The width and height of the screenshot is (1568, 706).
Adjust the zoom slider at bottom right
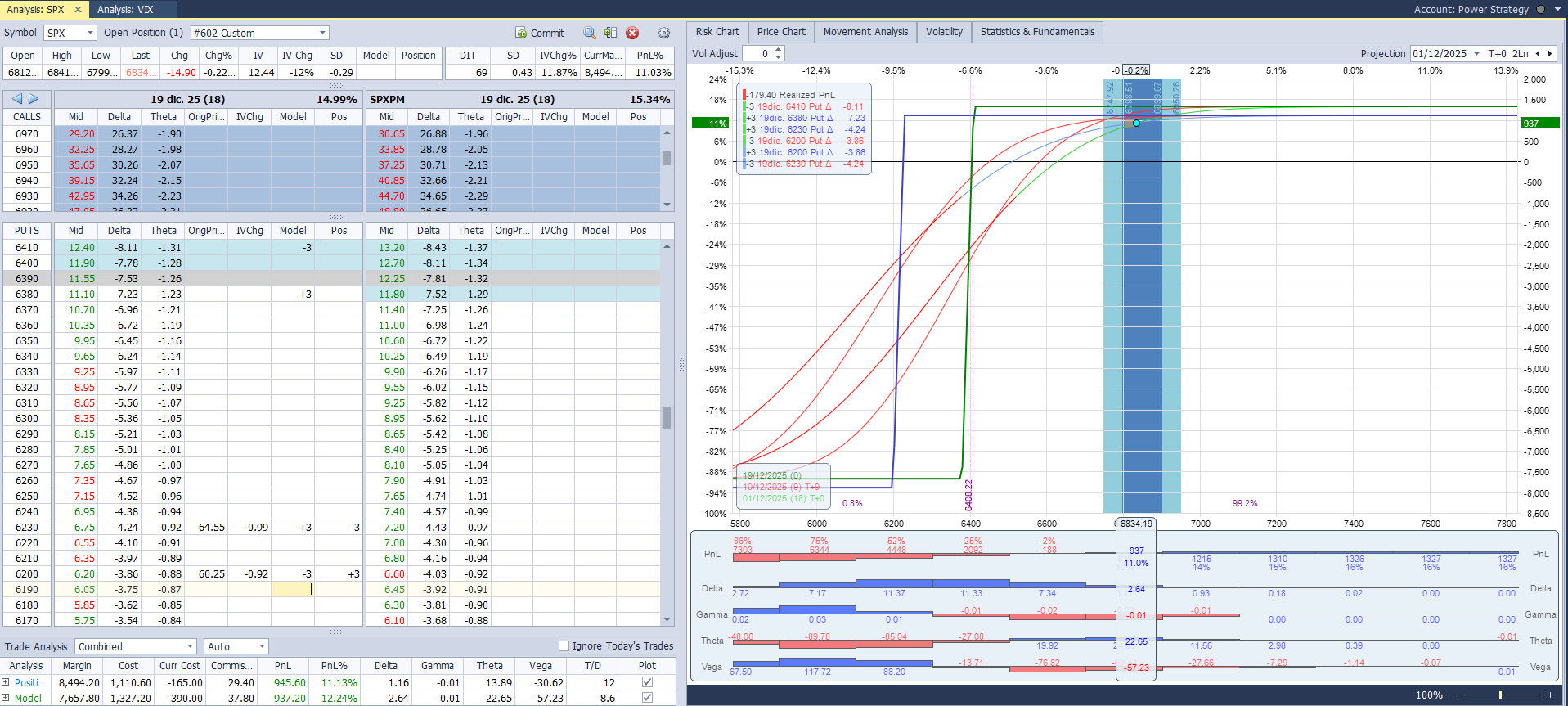tap(1500, 695)
